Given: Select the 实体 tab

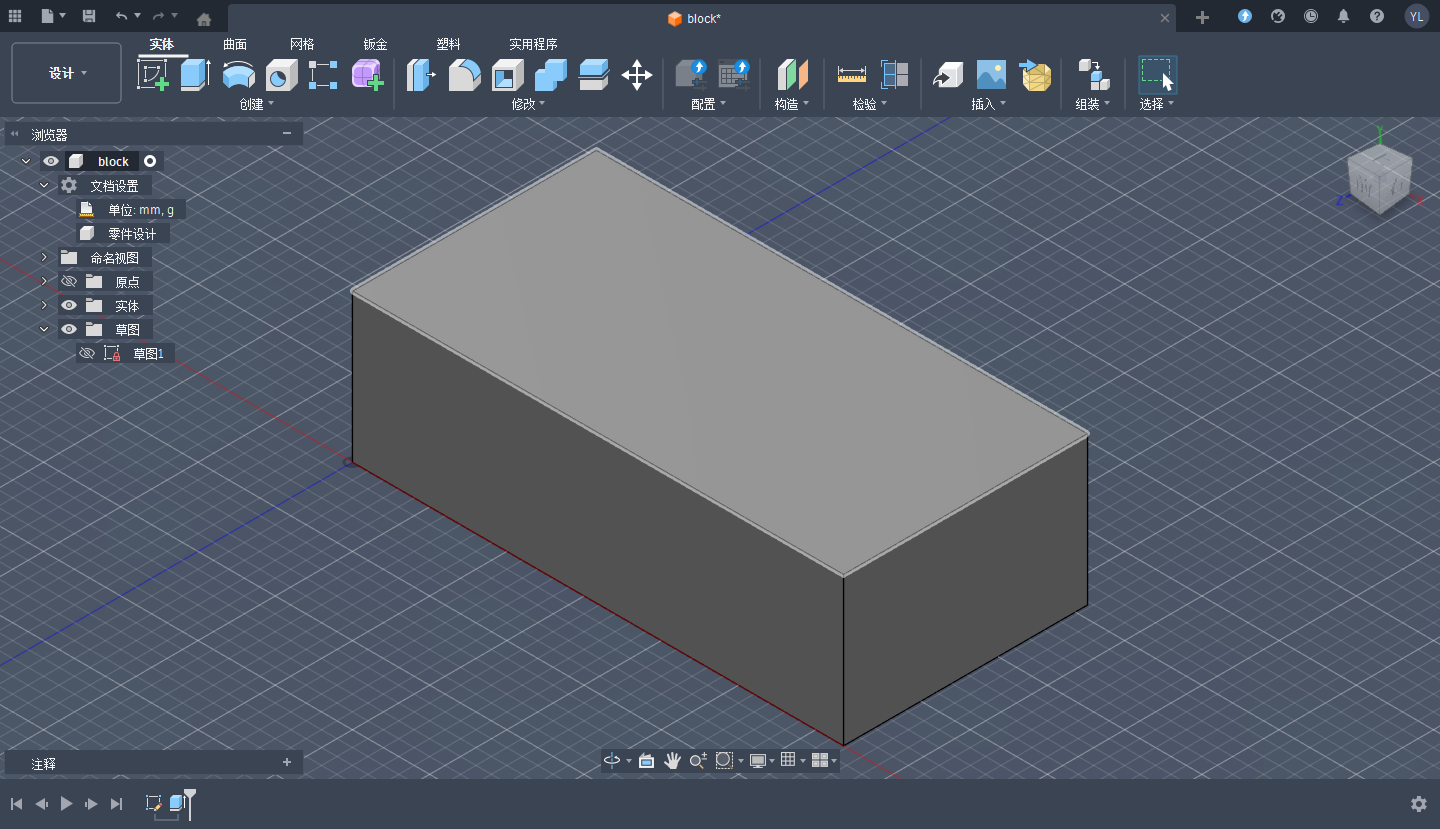Looking at the screenshot, I should (x=162, y=44).
